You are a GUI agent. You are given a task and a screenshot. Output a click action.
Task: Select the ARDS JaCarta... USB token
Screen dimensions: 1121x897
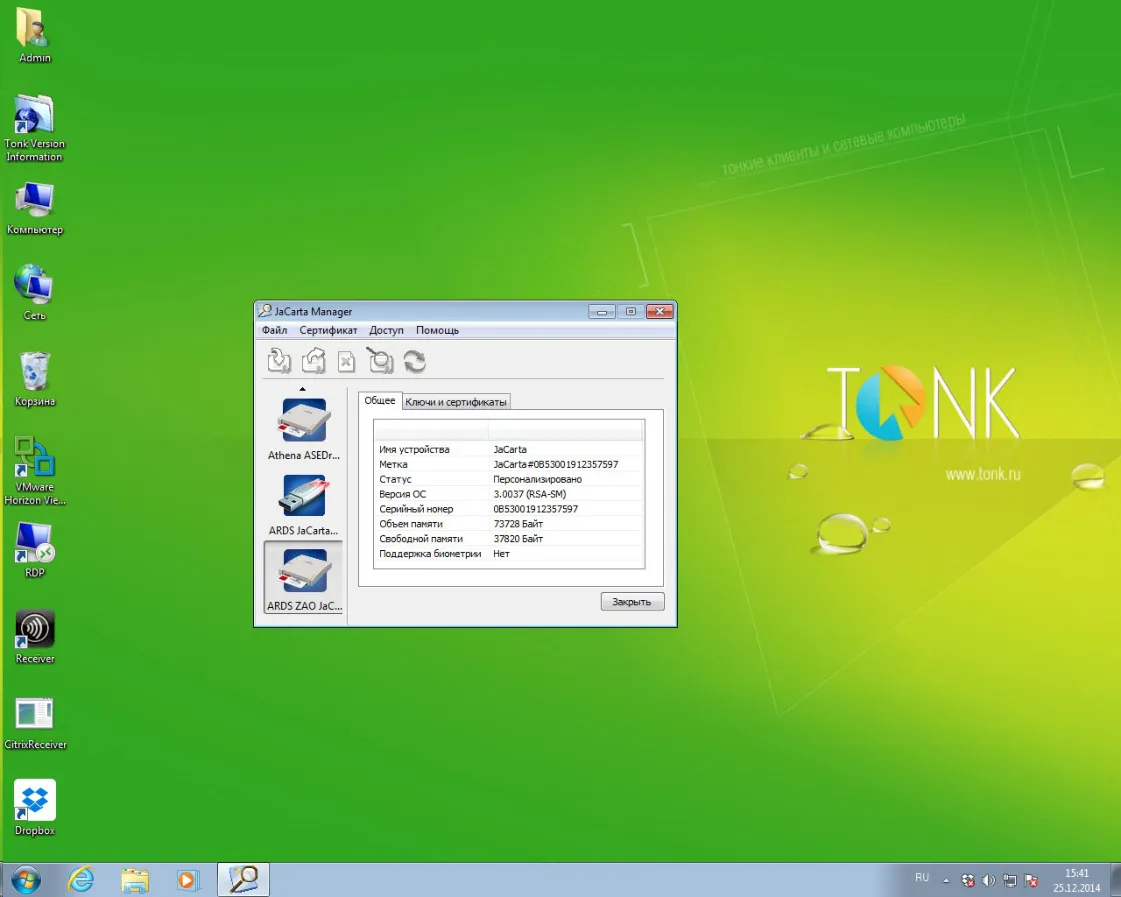point(304,505)
